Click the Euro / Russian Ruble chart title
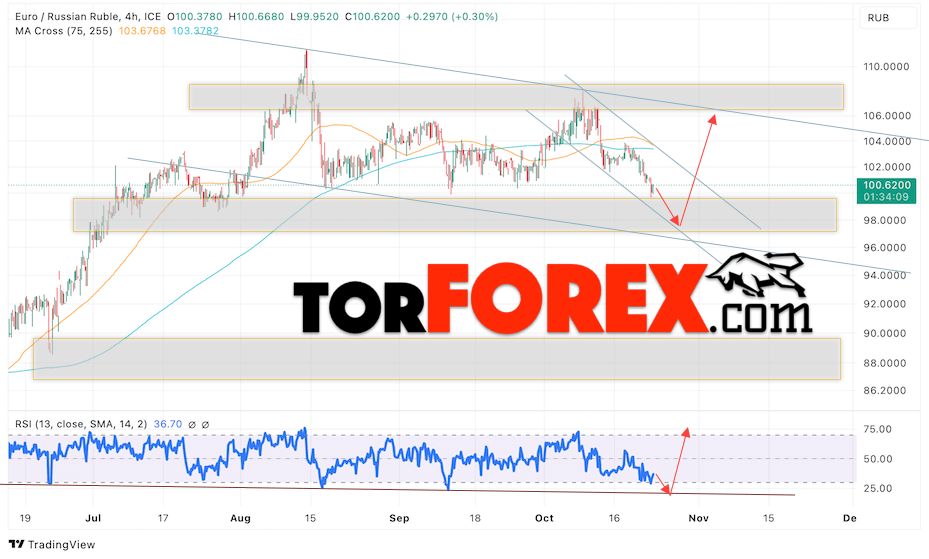 click(88, 17)
